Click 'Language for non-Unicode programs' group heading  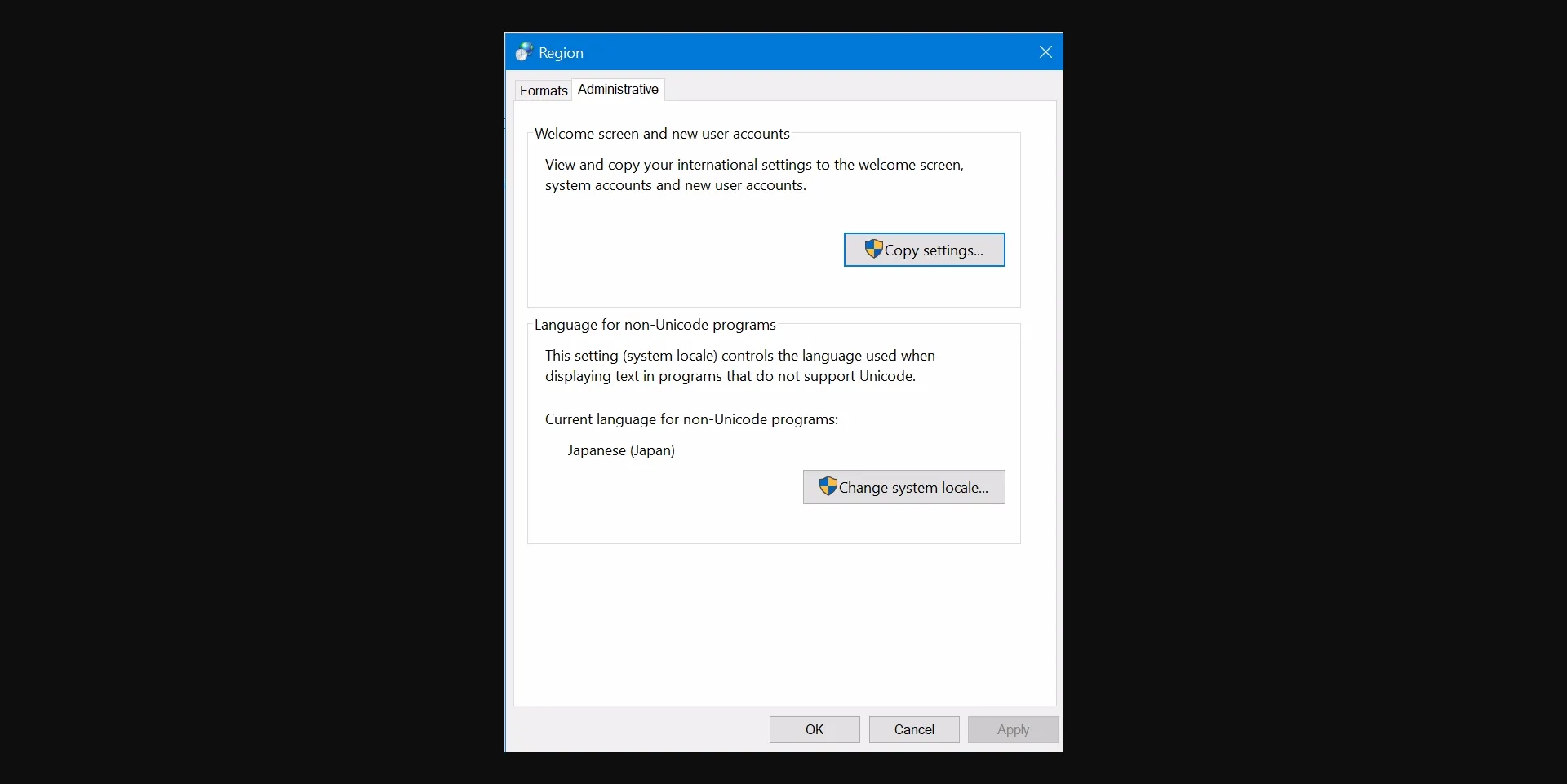655,325
